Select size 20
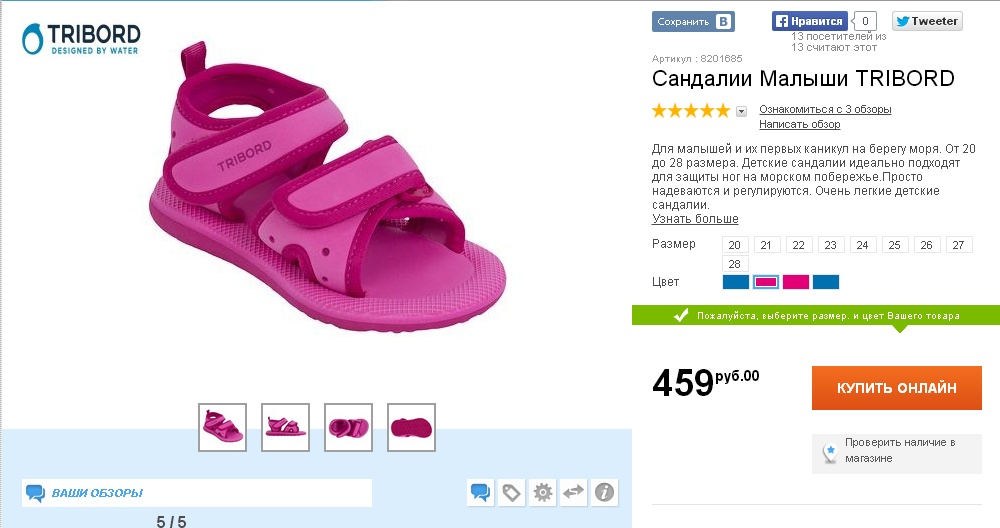Screen dimensions: 1000x528 coord(735,245)
